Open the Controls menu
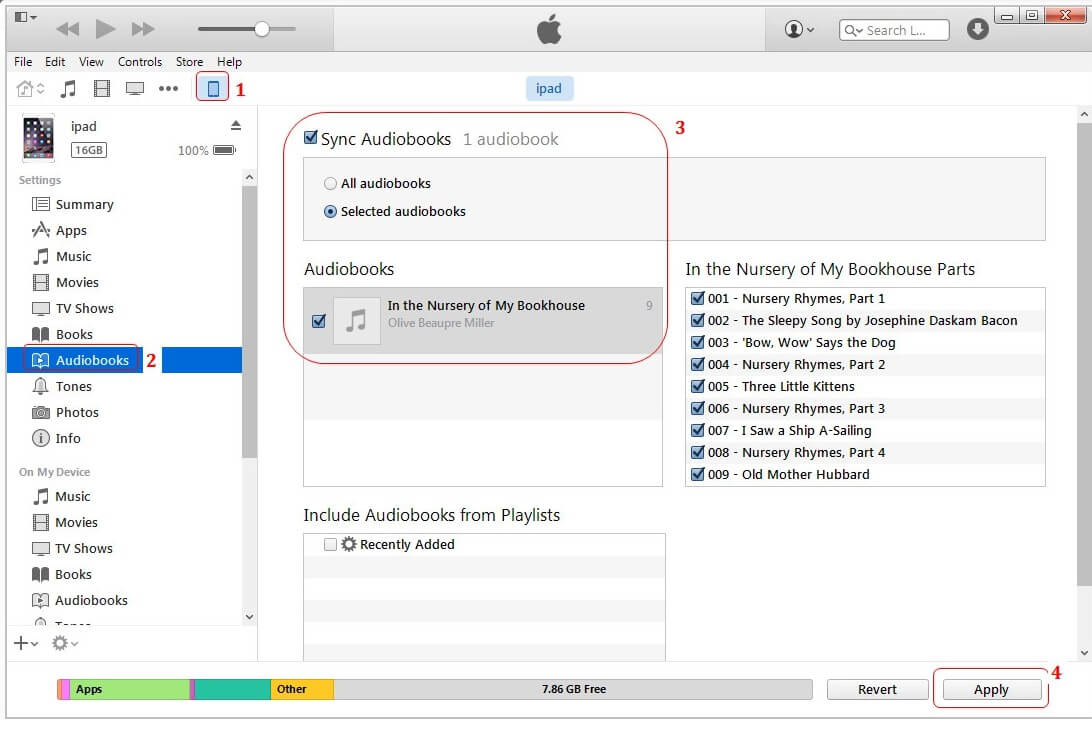Viewport: 1092px width, 729px height. click(x=140, y=62)
